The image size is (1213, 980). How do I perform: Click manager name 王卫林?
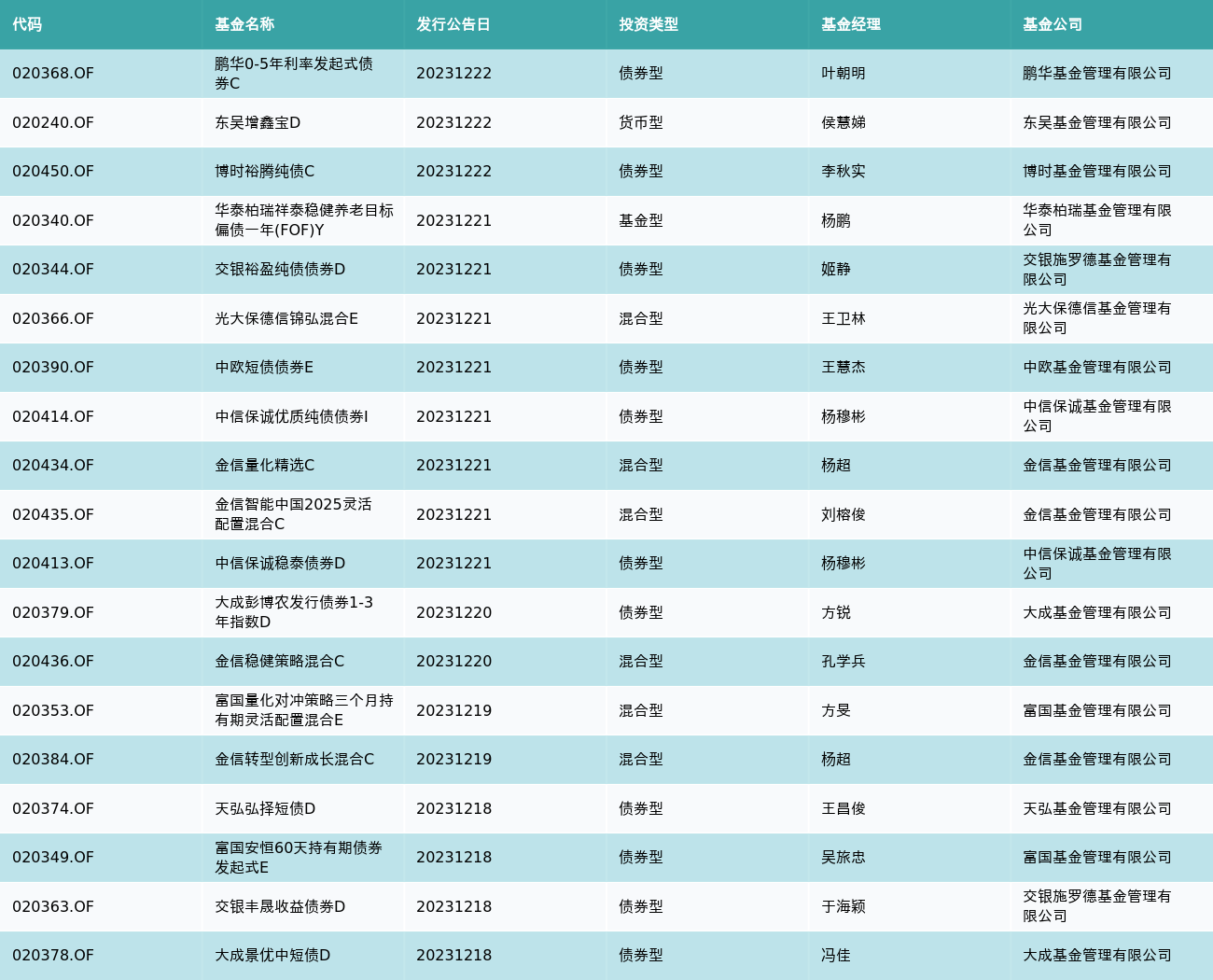(x=844, y=318)
